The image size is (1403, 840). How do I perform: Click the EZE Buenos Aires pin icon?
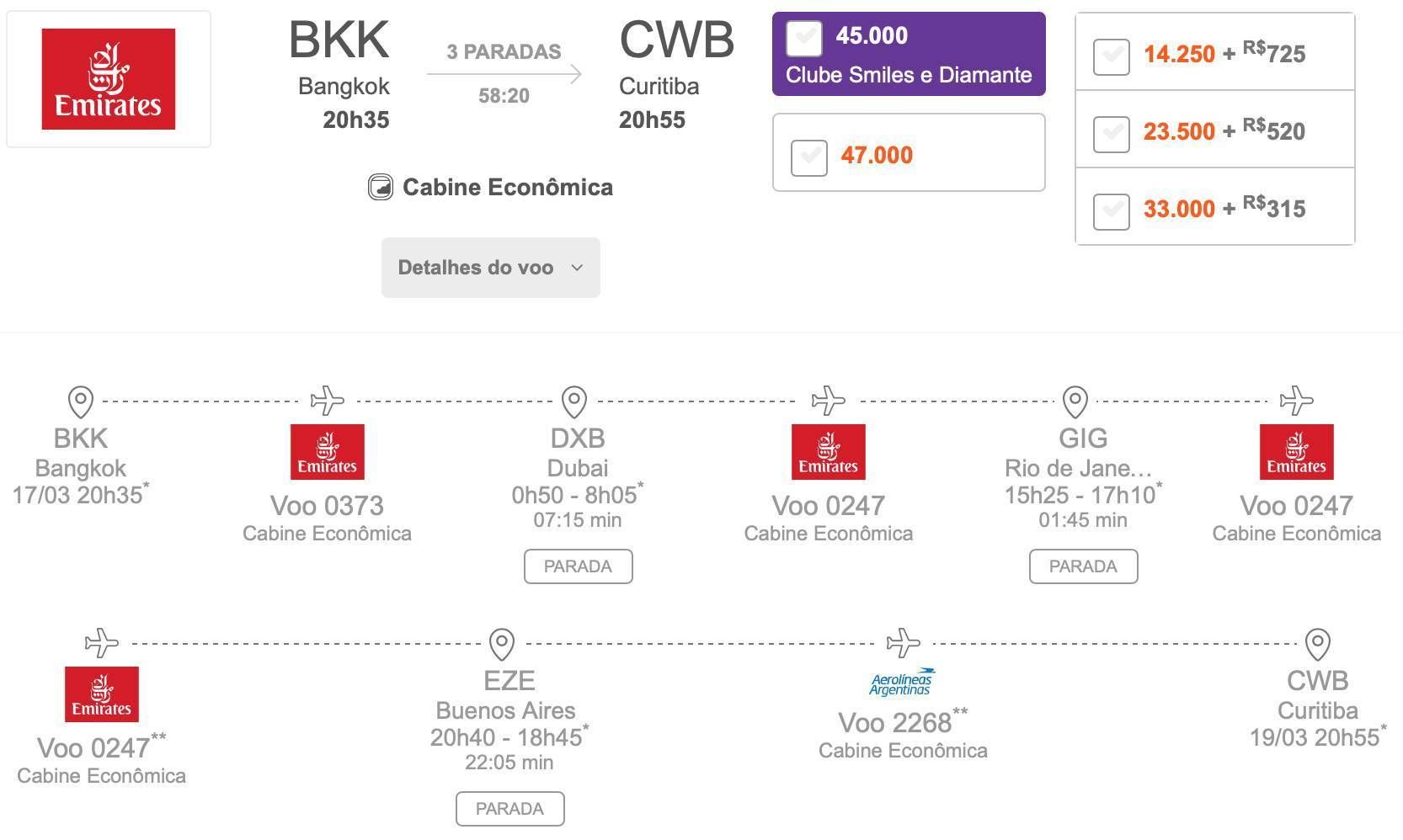click(x=502, y=644)
